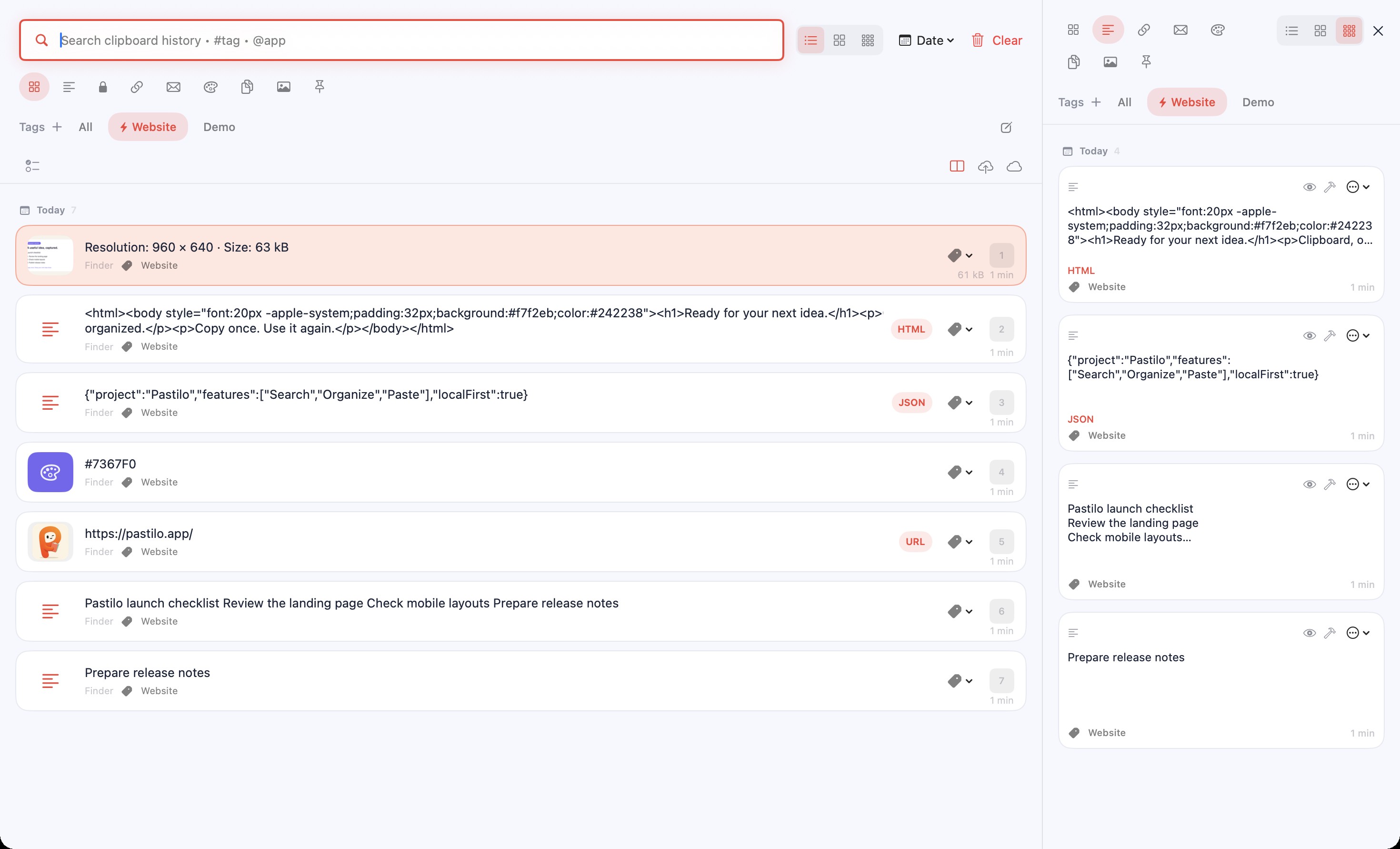Filter side panel by link type
This screenshot has height=849, width=1400.
tap(1144, 30)
